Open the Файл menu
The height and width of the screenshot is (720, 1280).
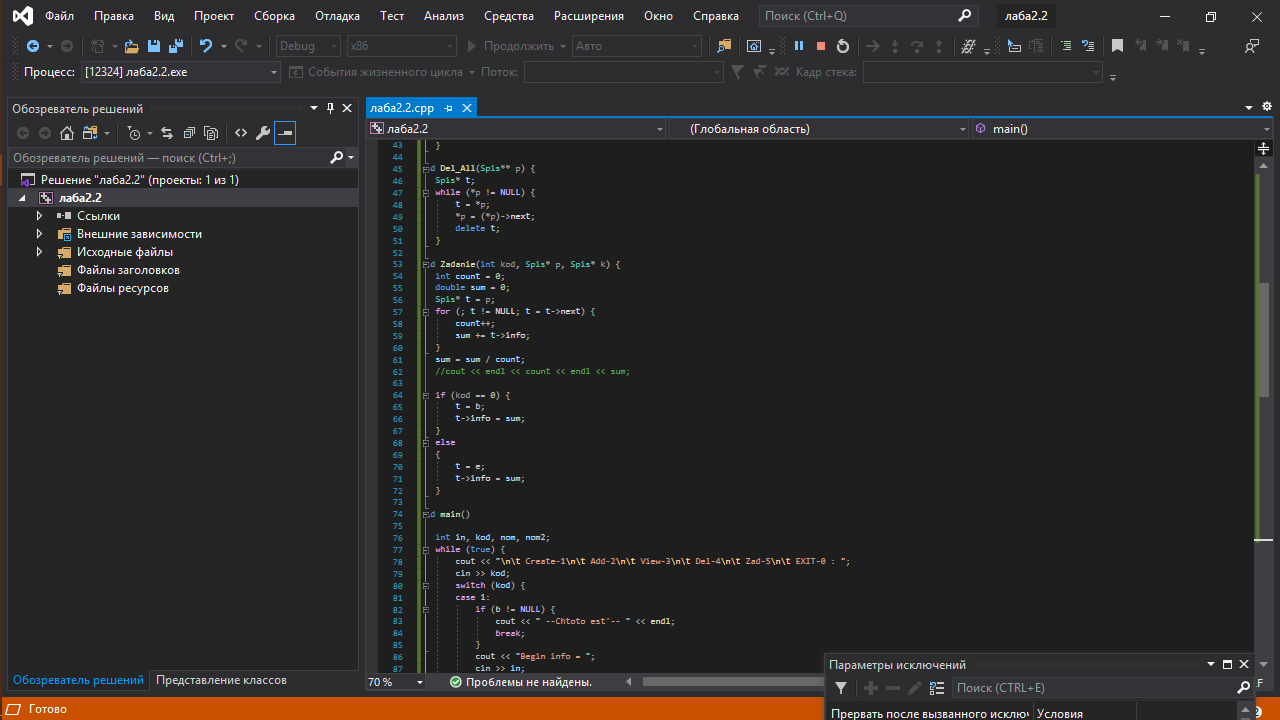(59, 16)
